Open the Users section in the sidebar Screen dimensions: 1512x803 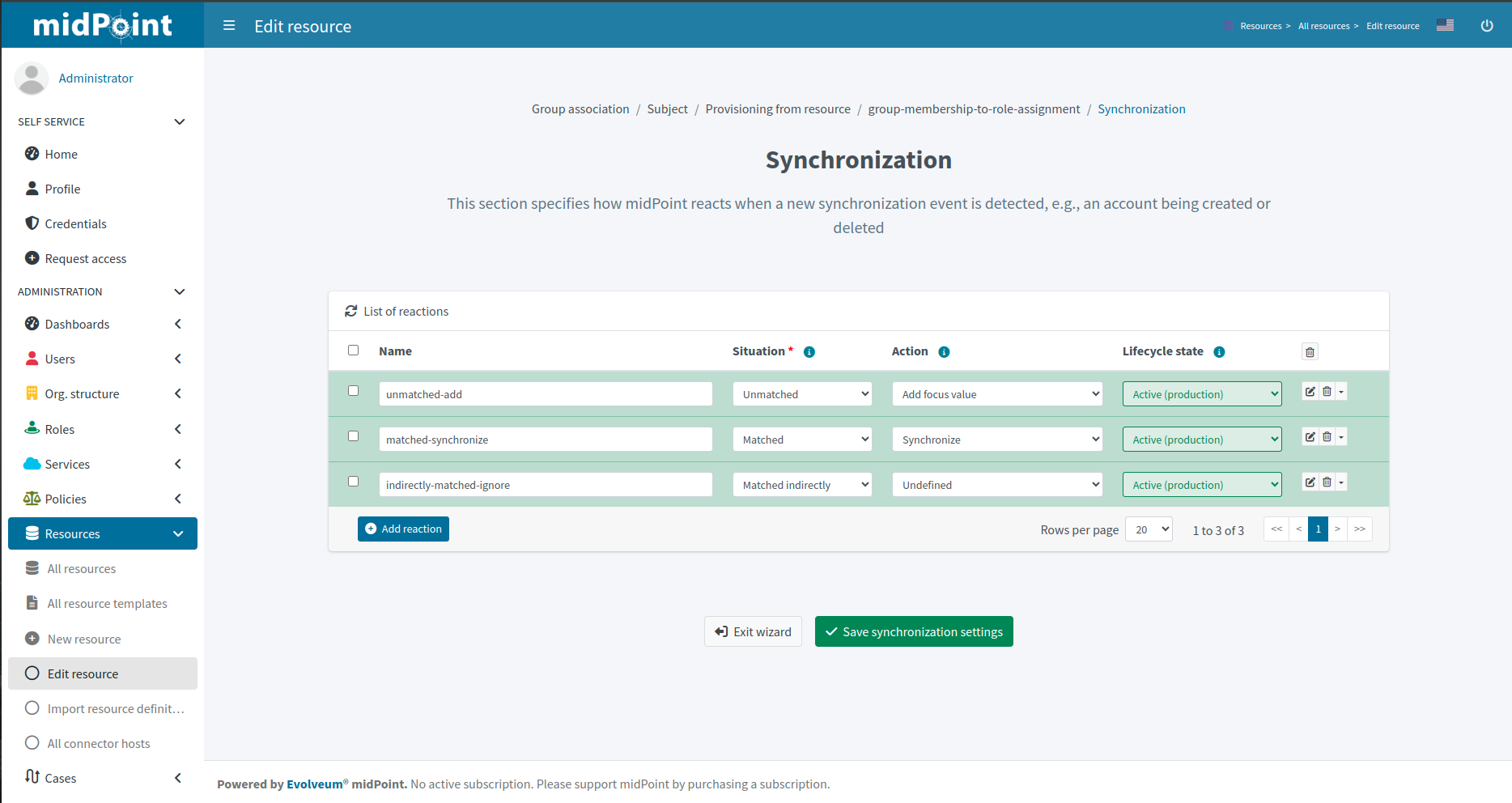pos(60,359)
